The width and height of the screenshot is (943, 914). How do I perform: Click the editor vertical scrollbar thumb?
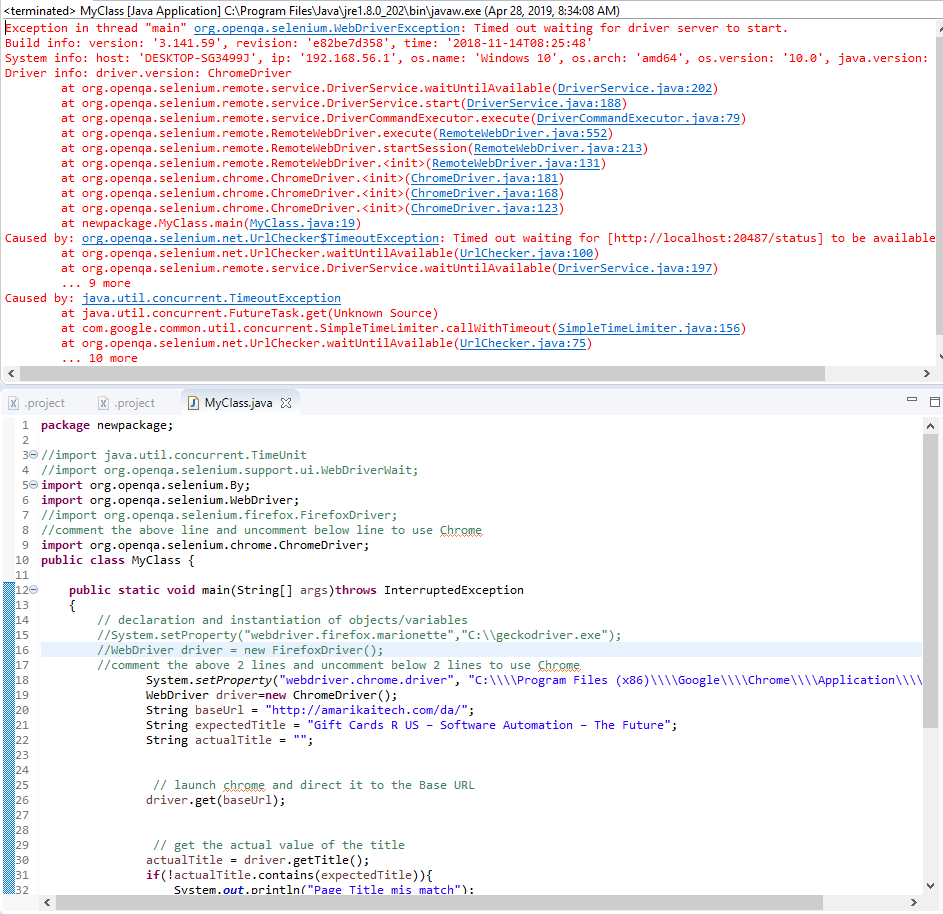pyautogui.click(x=930, y=581)
